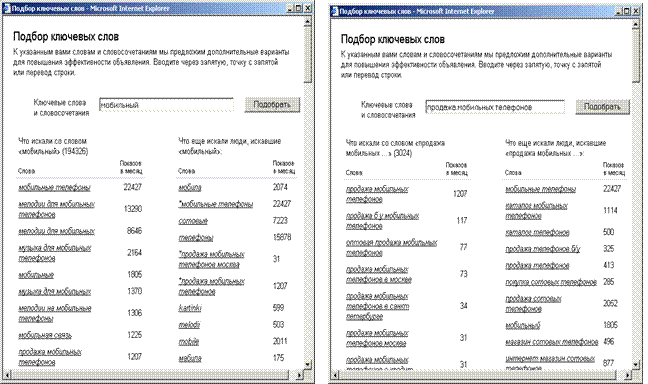
Task: Open мелодии на мобильные телефоны link (1306)
Action: click(55, 313)
